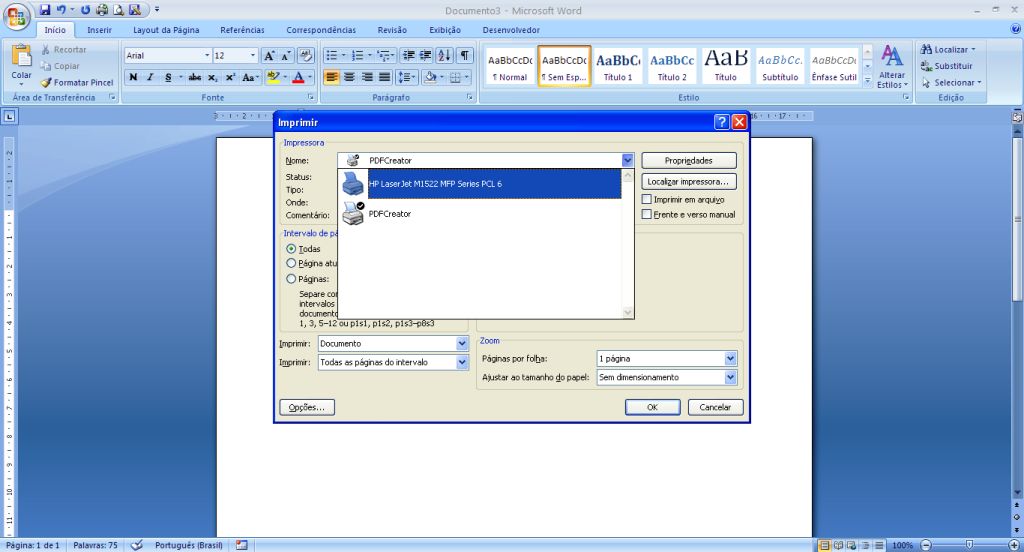Select the Todas radio button
Screen dimensions: 1024x552
291,249
